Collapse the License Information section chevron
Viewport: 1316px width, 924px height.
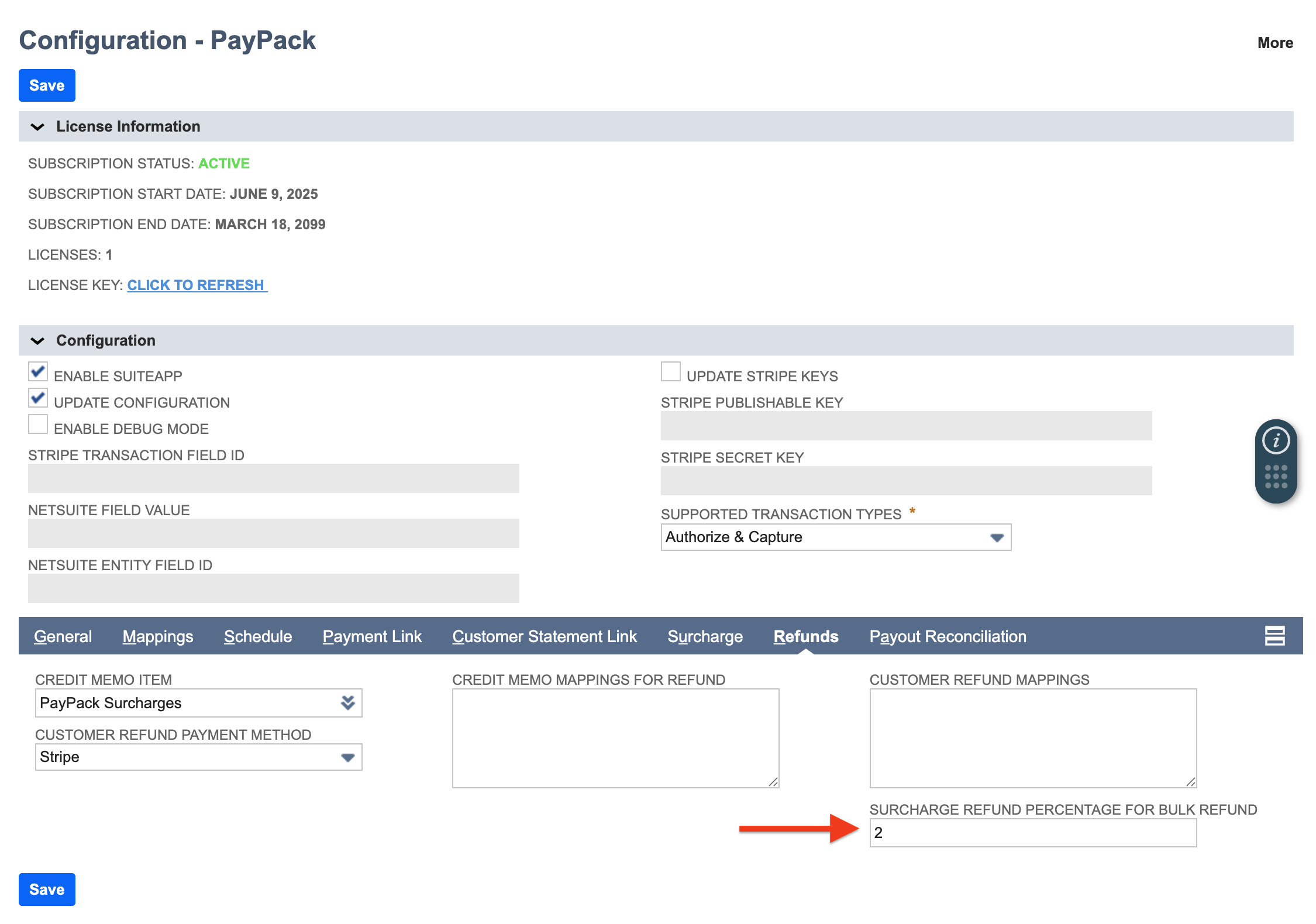[x=37, y=127]
